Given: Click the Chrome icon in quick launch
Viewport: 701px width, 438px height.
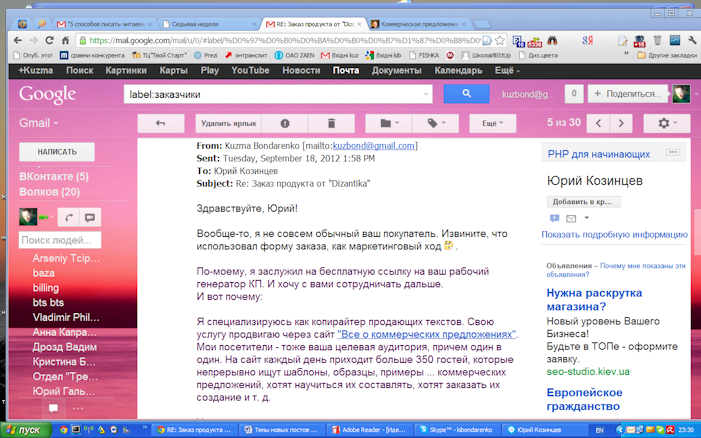Looking at the screenshot, I should pos(63,430).
